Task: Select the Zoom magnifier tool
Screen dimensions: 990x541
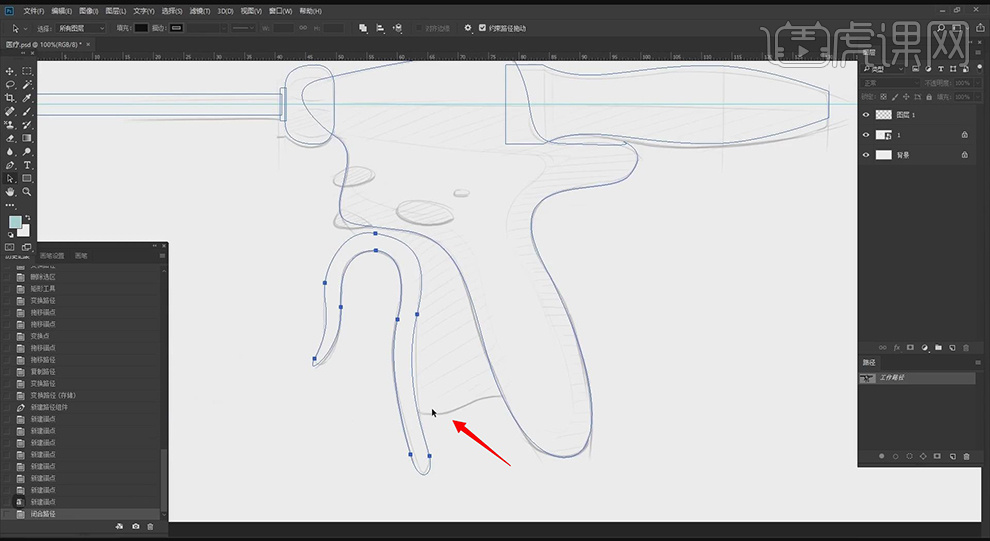Action: (x=27, y=191)
